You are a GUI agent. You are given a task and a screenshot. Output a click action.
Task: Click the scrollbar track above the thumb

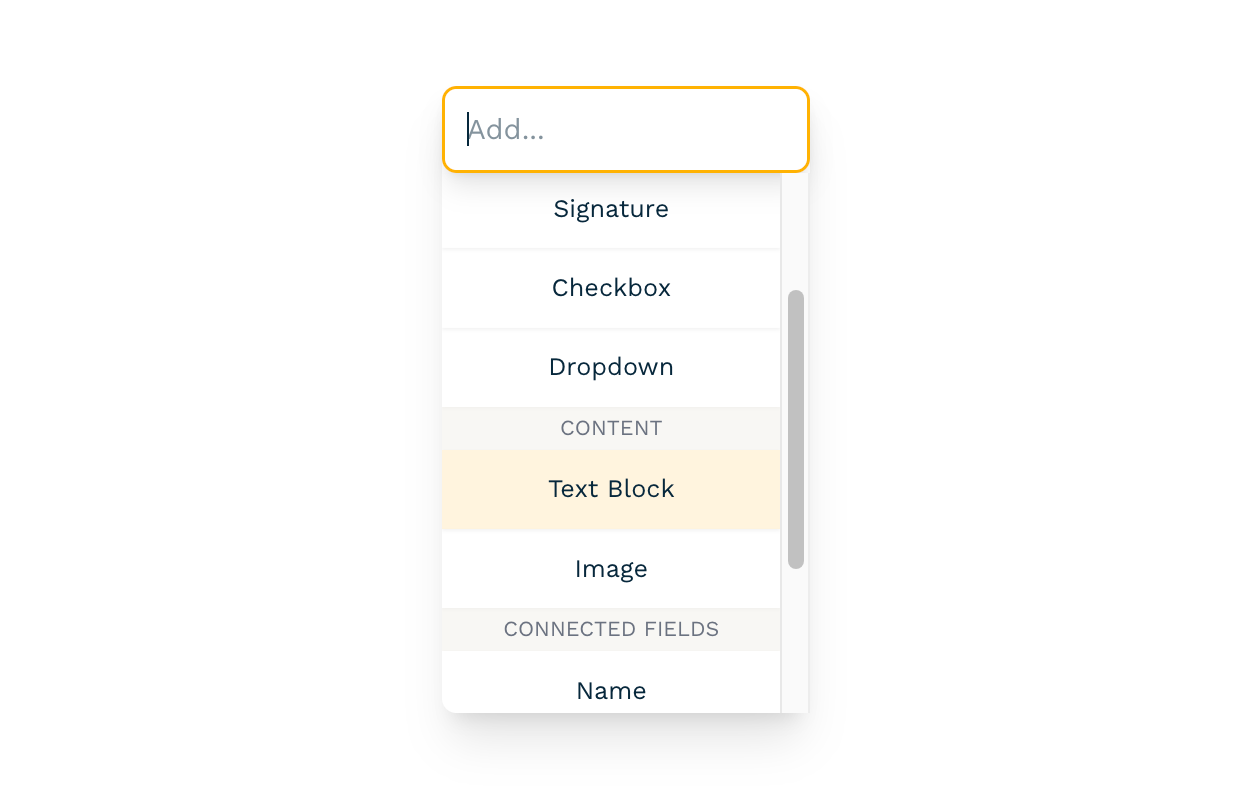(x=795, y=230)
